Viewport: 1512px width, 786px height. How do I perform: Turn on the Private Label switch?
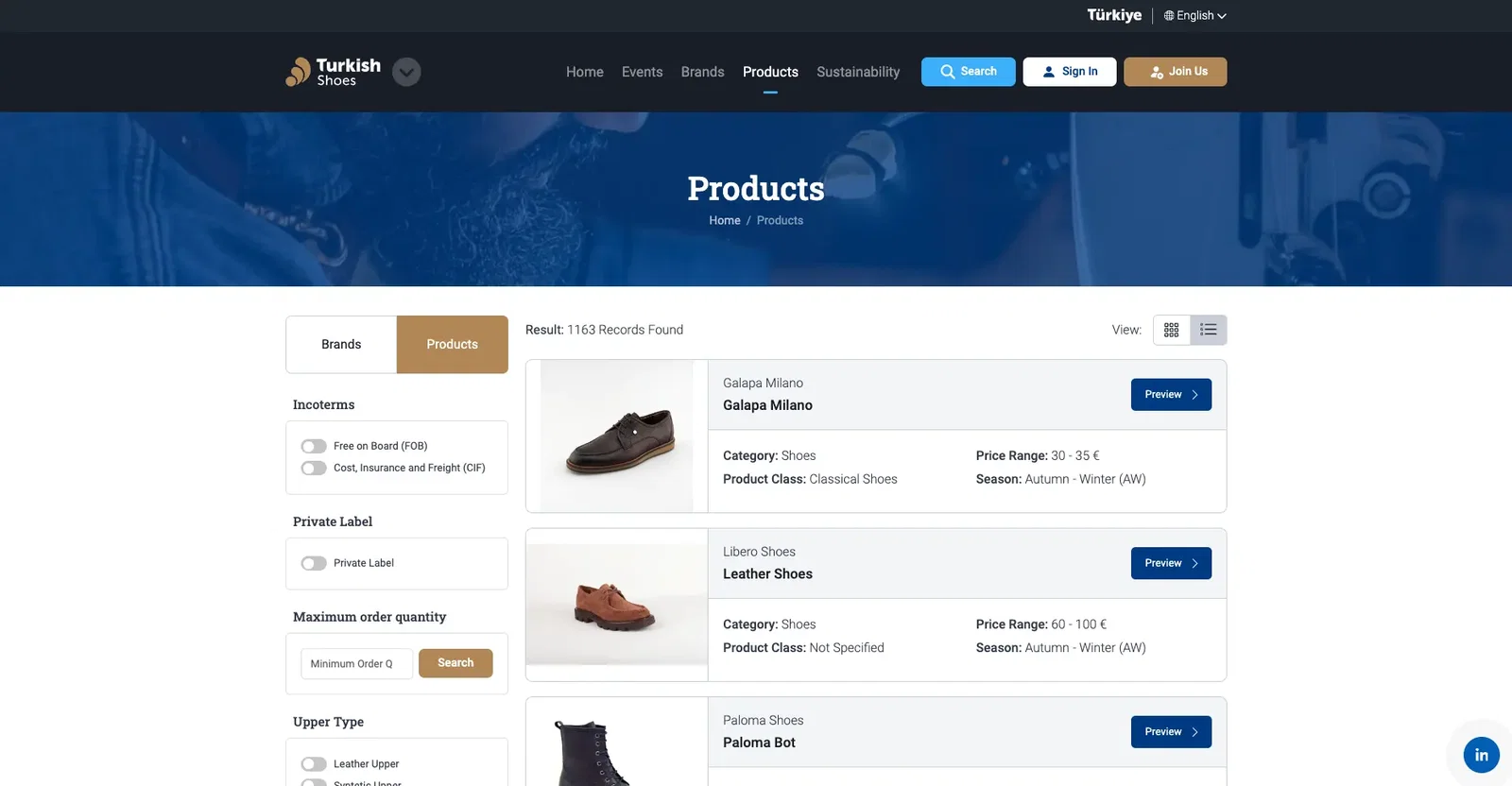coord(314,563)
